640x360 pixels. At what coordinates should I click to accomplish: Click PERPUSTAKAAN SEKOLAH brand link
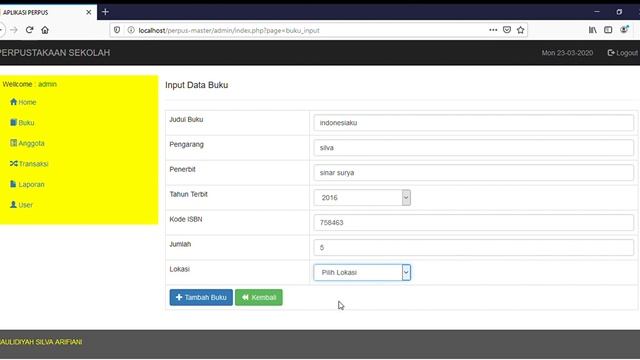coord(55,53)
